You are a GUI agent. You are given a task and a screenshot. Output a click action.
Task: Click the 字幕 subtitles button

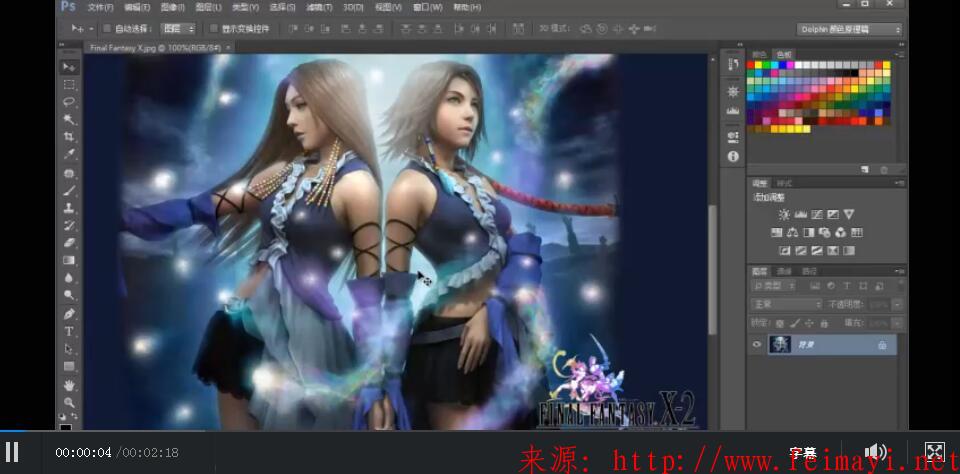(x=803, y=453)
